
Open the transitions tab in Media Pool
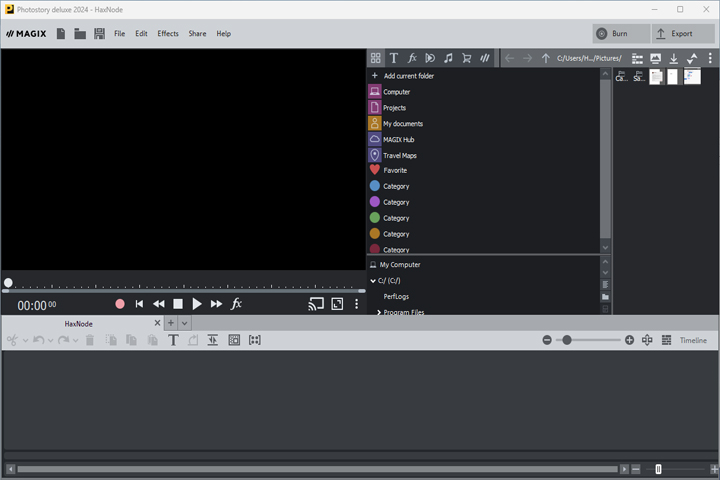[430, 58]
